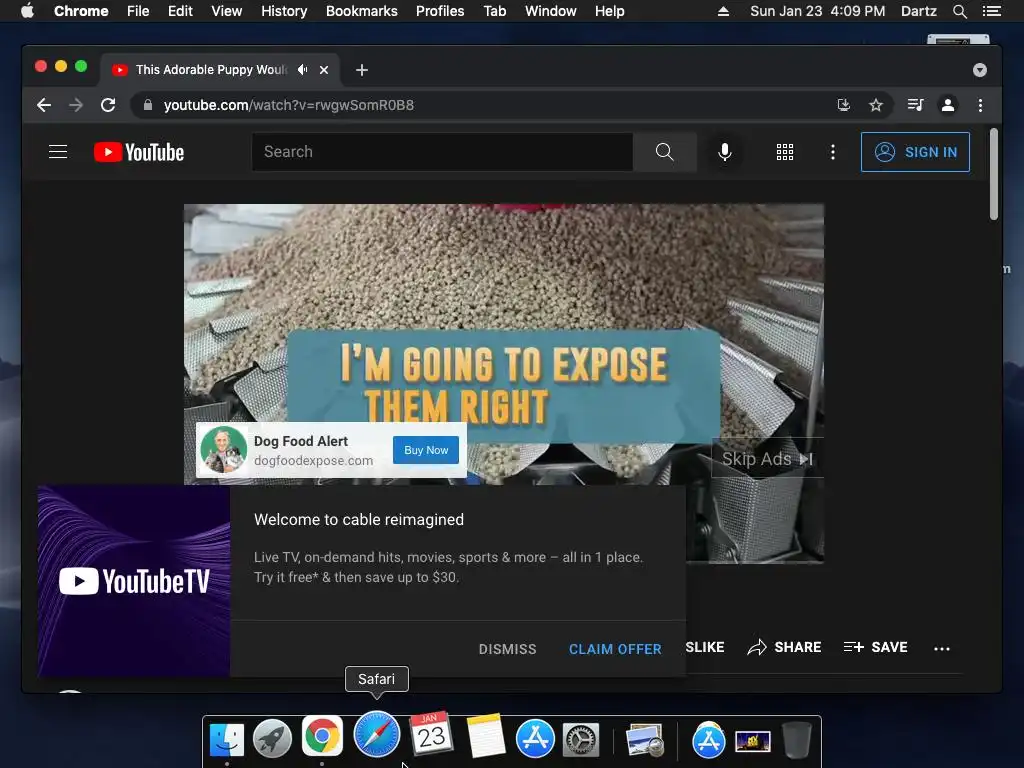Open the Profiles menu
Viewport: 1024px width, 768px height.
click(x=440, y=11)
